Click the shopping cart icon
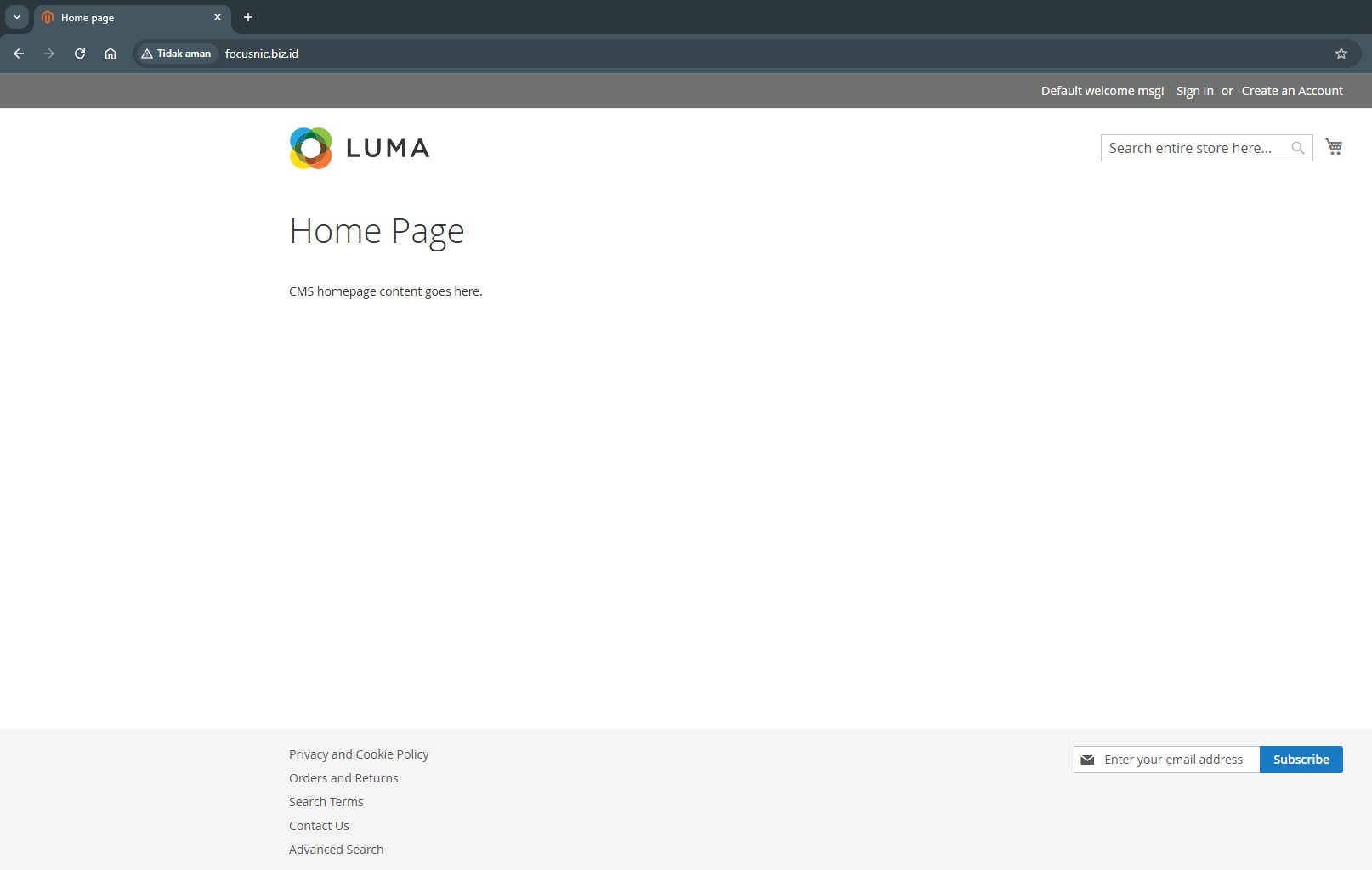 tap(1334, 147)
